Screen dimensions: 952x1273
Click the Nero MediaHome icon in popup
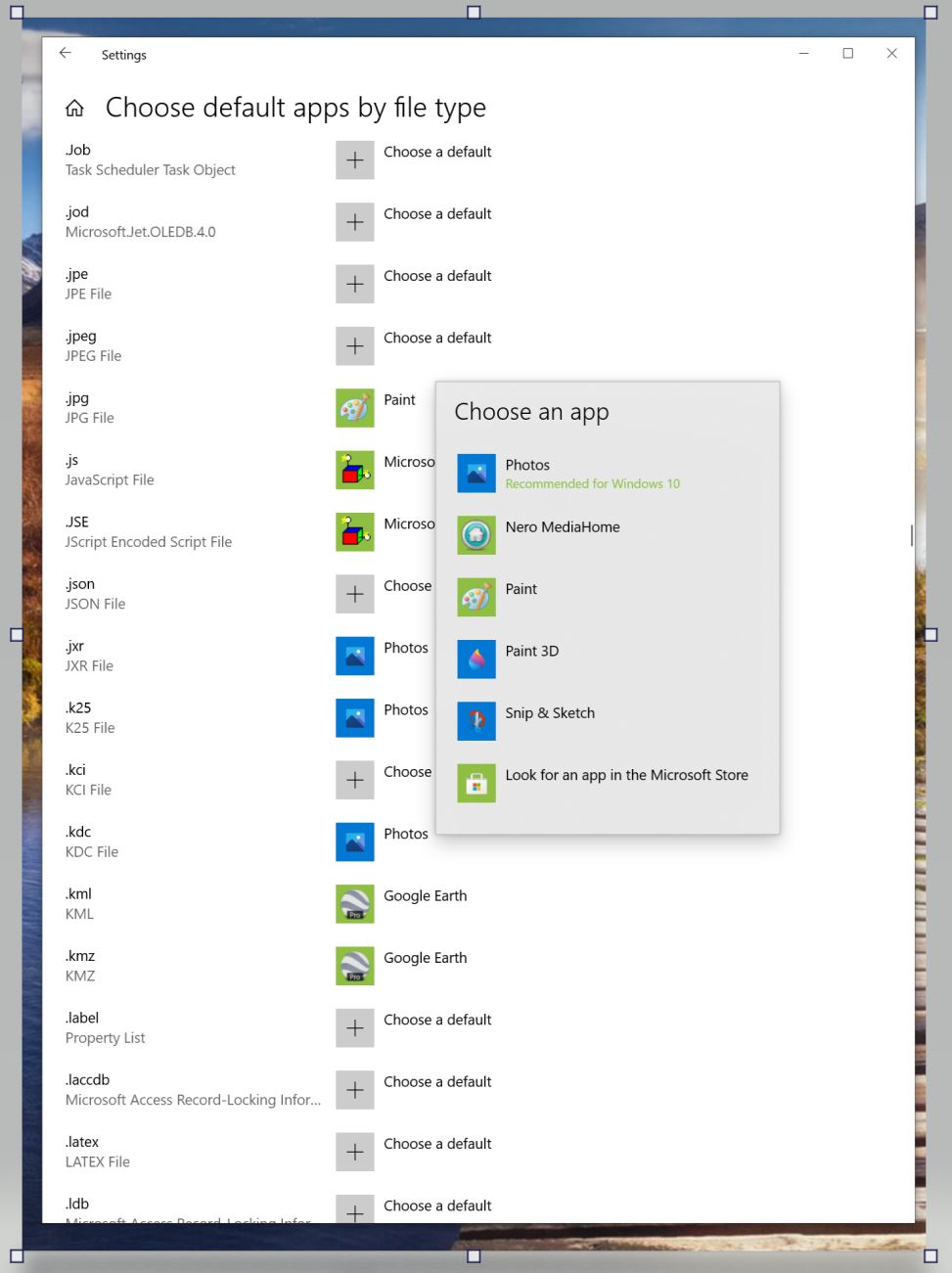(x=476, y=535)
